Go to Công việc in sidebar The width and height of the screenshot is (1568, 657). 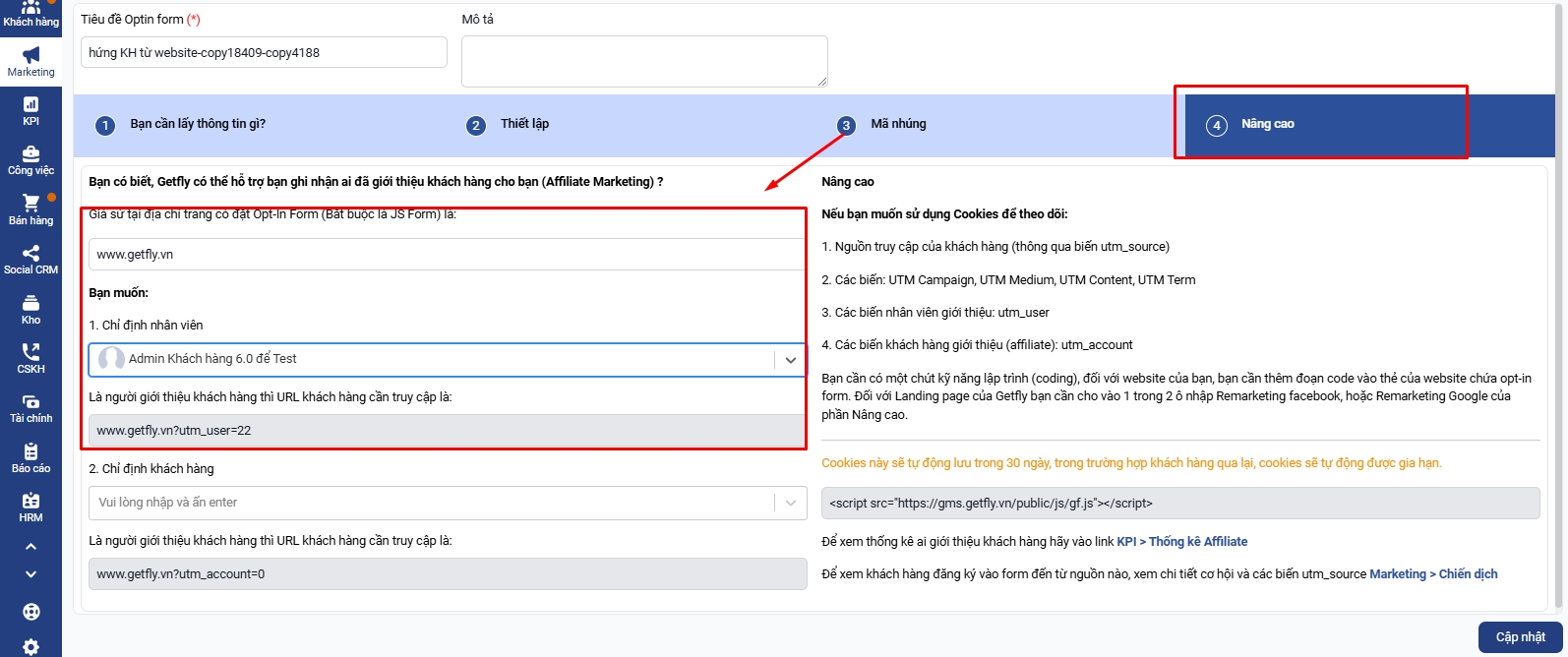(x=30, y=160)
